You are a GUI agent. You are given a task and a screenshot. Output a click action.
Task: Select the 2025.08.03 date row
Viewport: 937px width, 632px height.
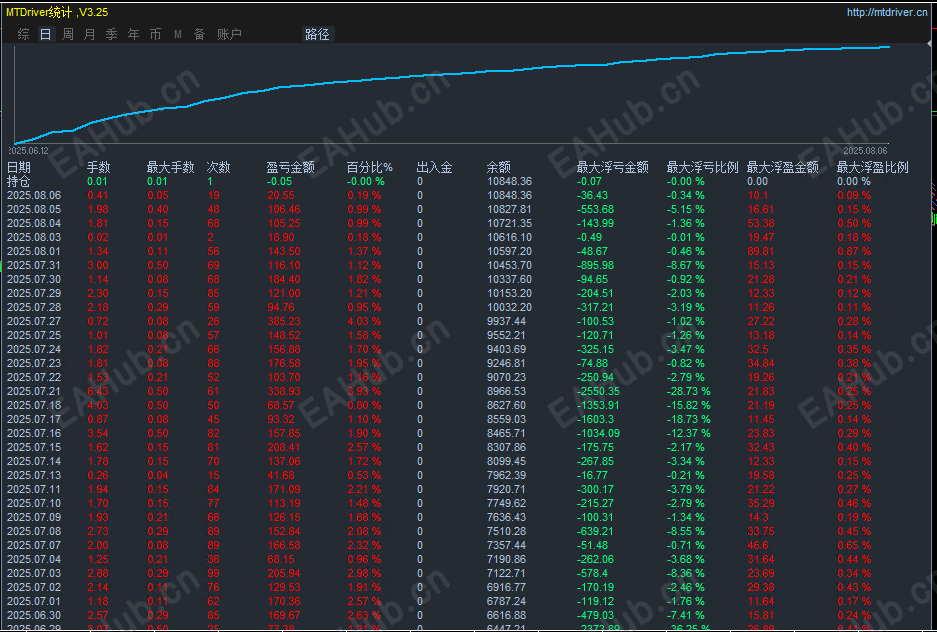[x=33, y=237]
